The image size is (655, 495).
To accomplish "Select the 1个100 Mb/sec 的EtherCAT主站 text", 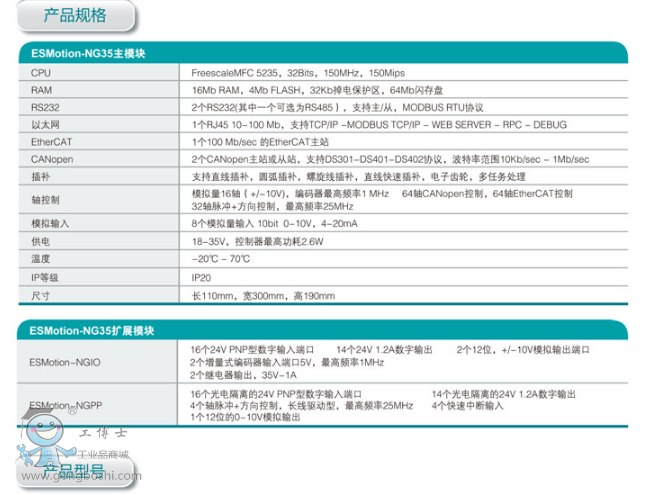I will (x=260, y=142).
